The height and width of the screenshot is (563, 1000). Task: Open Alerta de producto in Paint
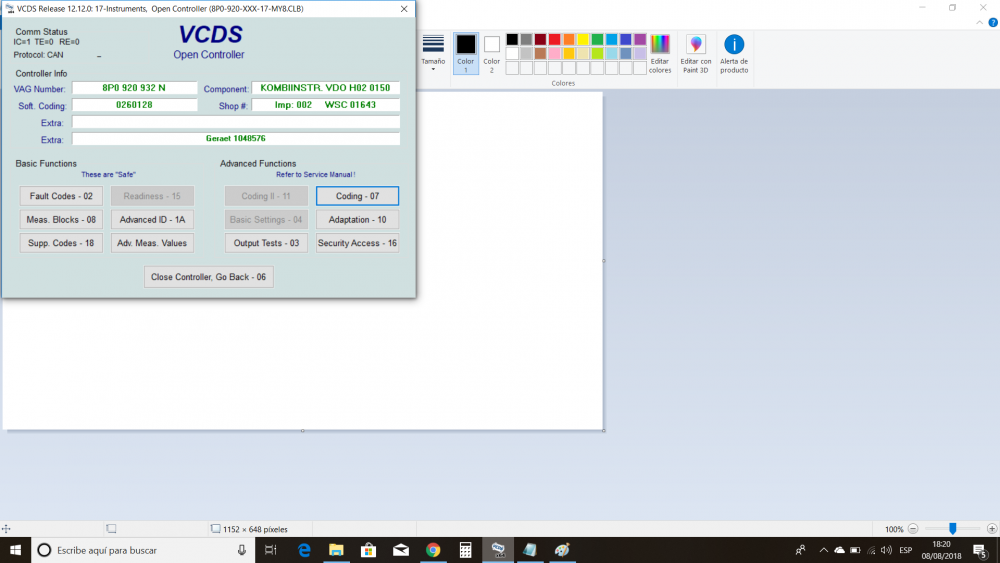(x=734, y=54)
